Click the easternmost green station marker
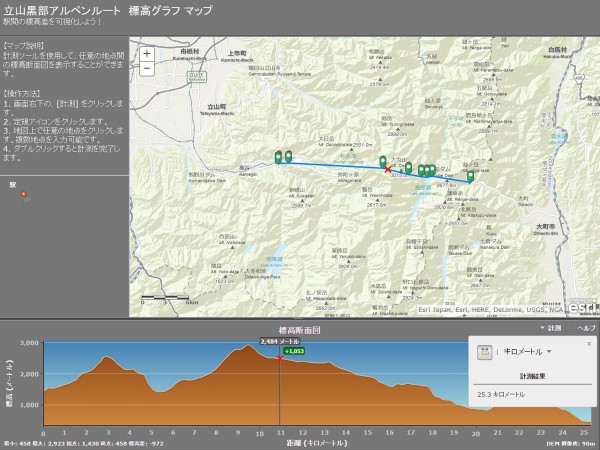 pyautogui.click(x=470, y=176)
